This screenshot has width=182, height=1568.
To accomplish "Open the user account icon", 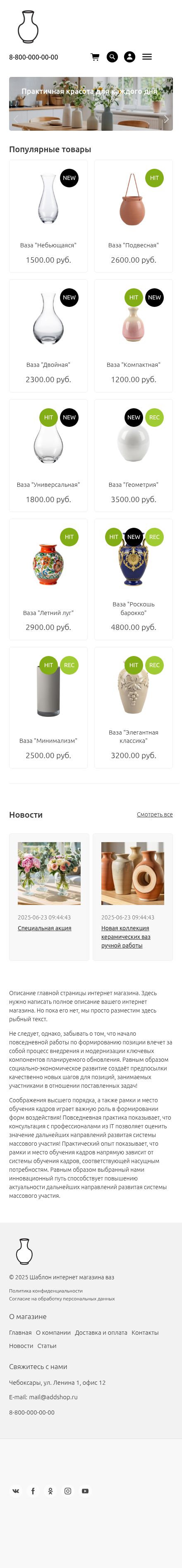I will [129, 57].
